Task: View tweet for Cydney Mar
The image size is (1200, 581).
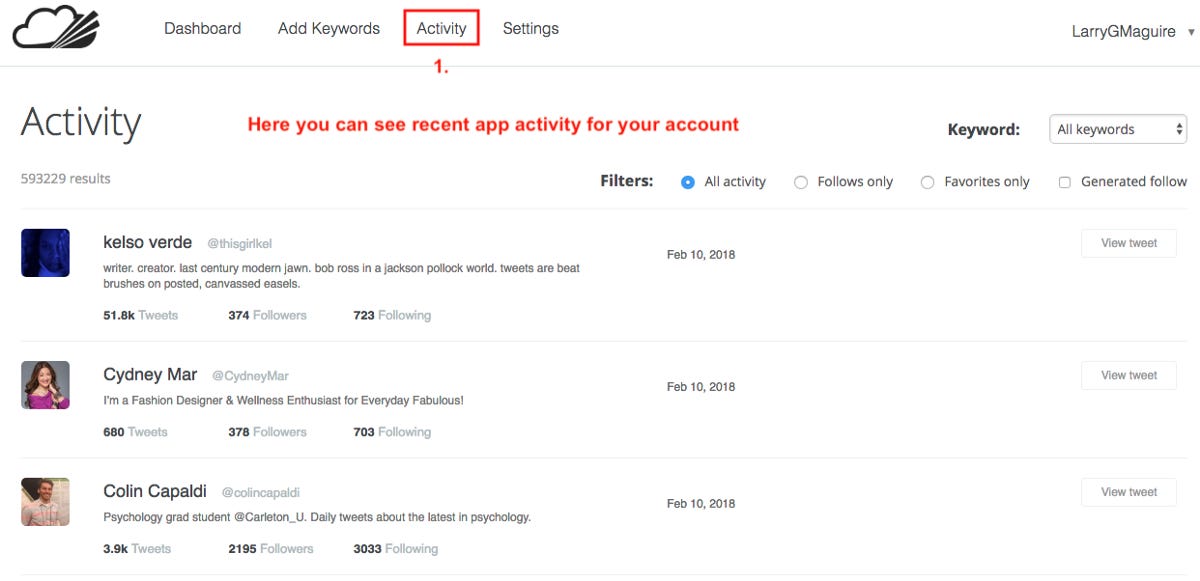Action: tap(1129, 375)
